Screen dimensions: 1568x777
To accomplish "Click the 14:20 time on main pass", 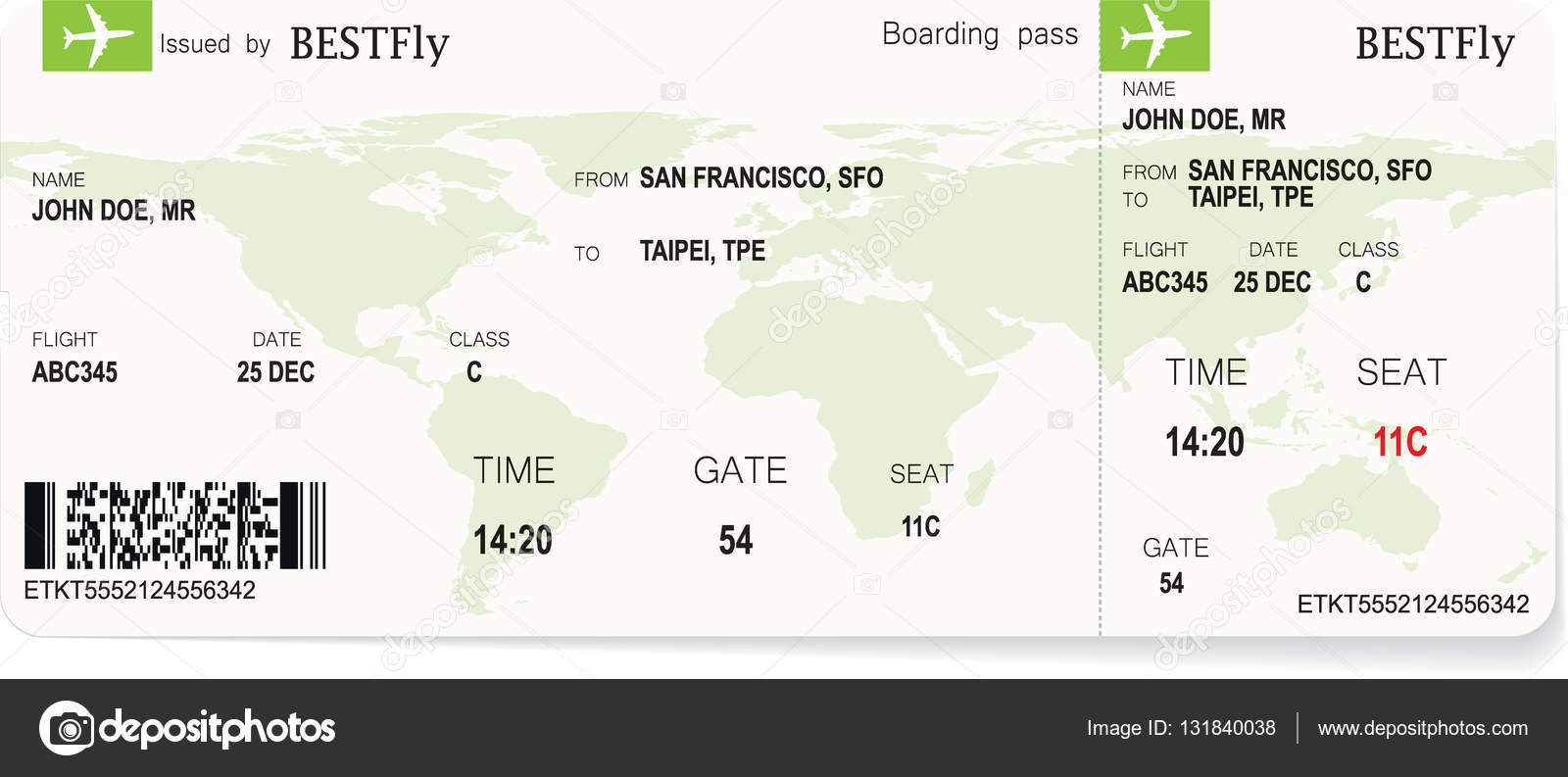I will pos(513,540).
